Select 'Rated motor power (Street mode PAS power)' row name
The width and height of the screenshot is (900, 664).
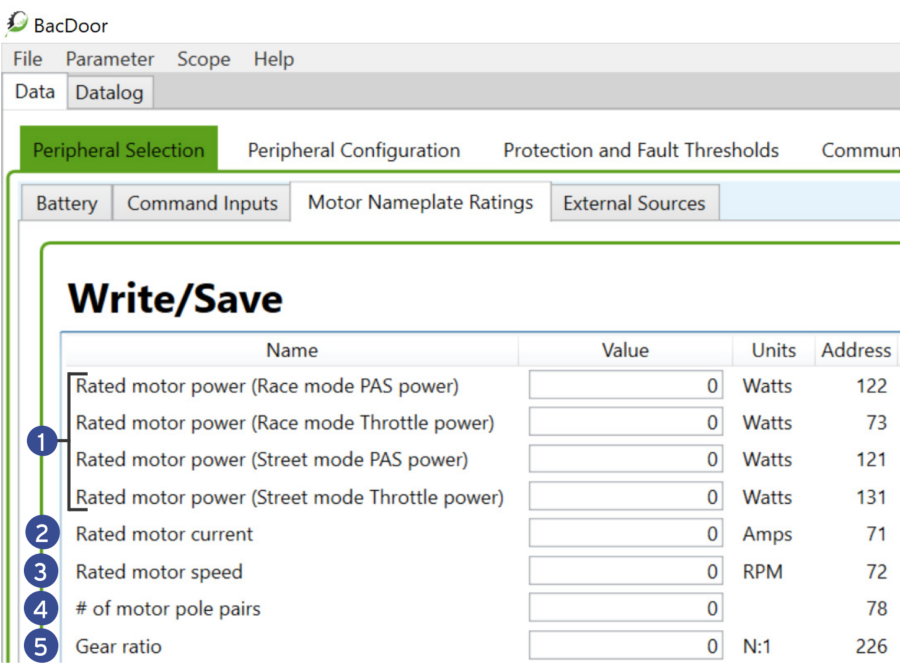(272, 460)
